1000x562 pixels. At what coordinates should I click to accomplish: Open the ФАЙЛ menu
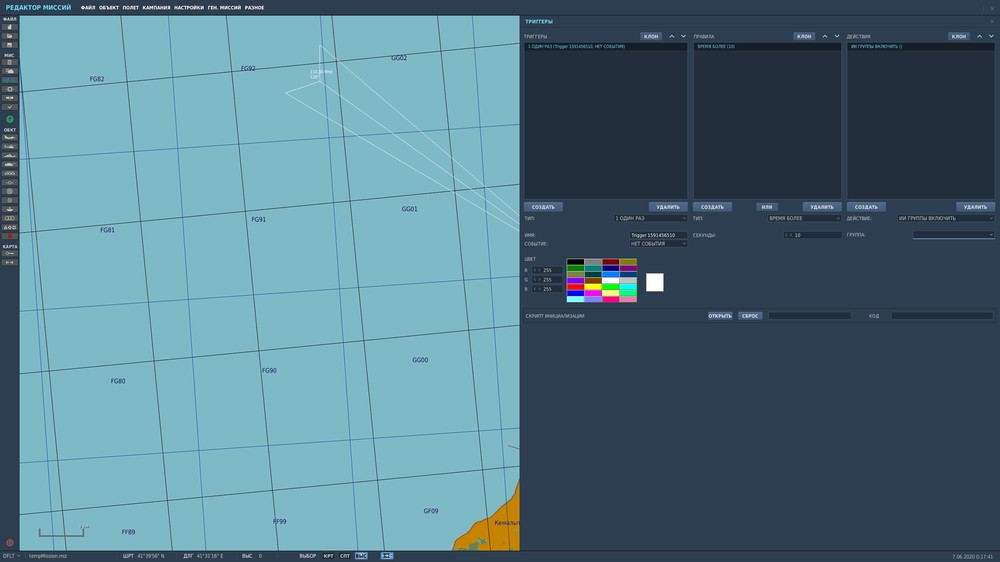click(88, 8)
